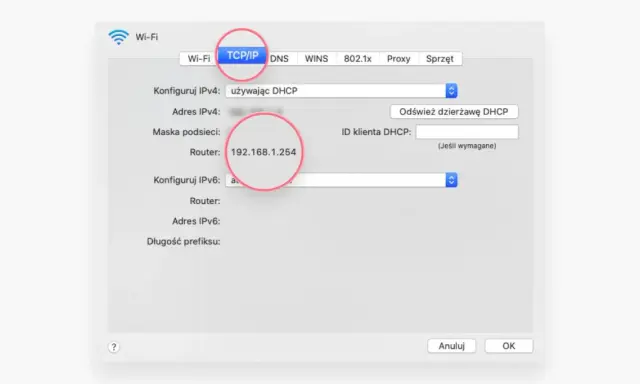This screenshot has width=640, height=384.
Task: Select the TCP/IP tab
Action: click(242, 55)
